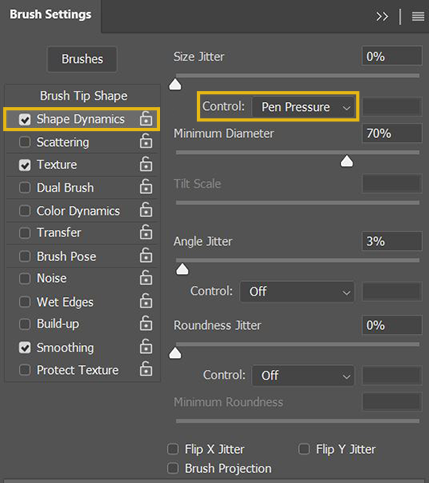Select Brush Tip Shape in the list
Image resolution: width=429 pixels, height=483 pixels.
[83, 96]
